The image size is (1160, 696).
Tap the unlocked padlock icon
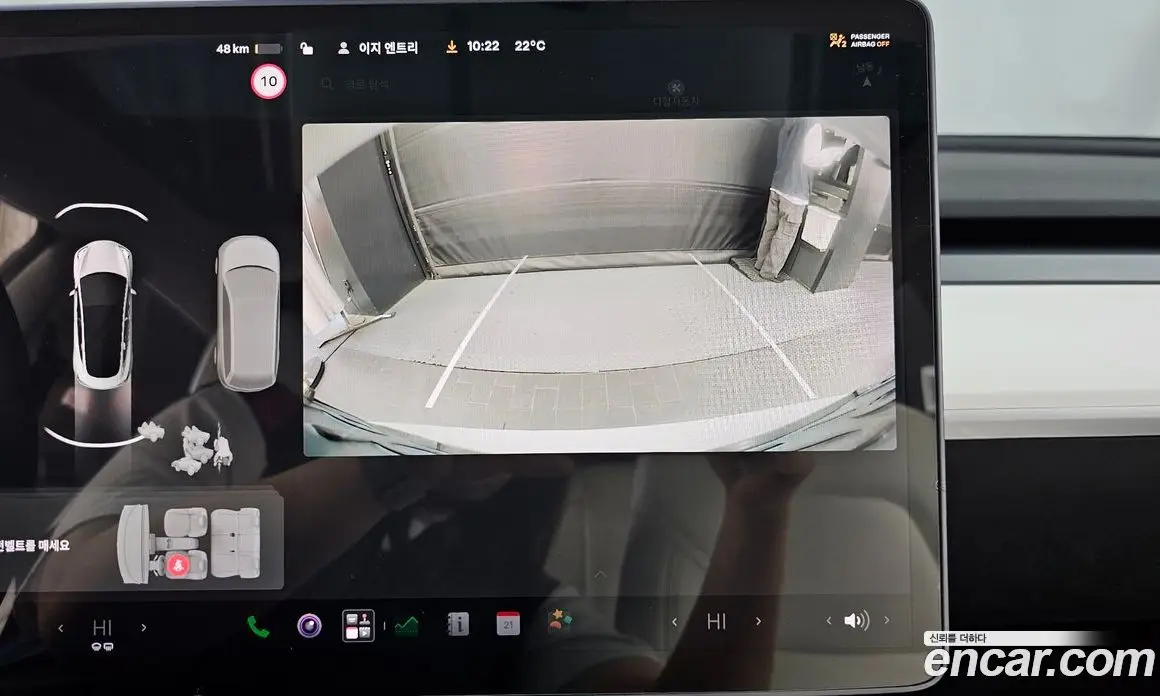click(x=306, y=48)
